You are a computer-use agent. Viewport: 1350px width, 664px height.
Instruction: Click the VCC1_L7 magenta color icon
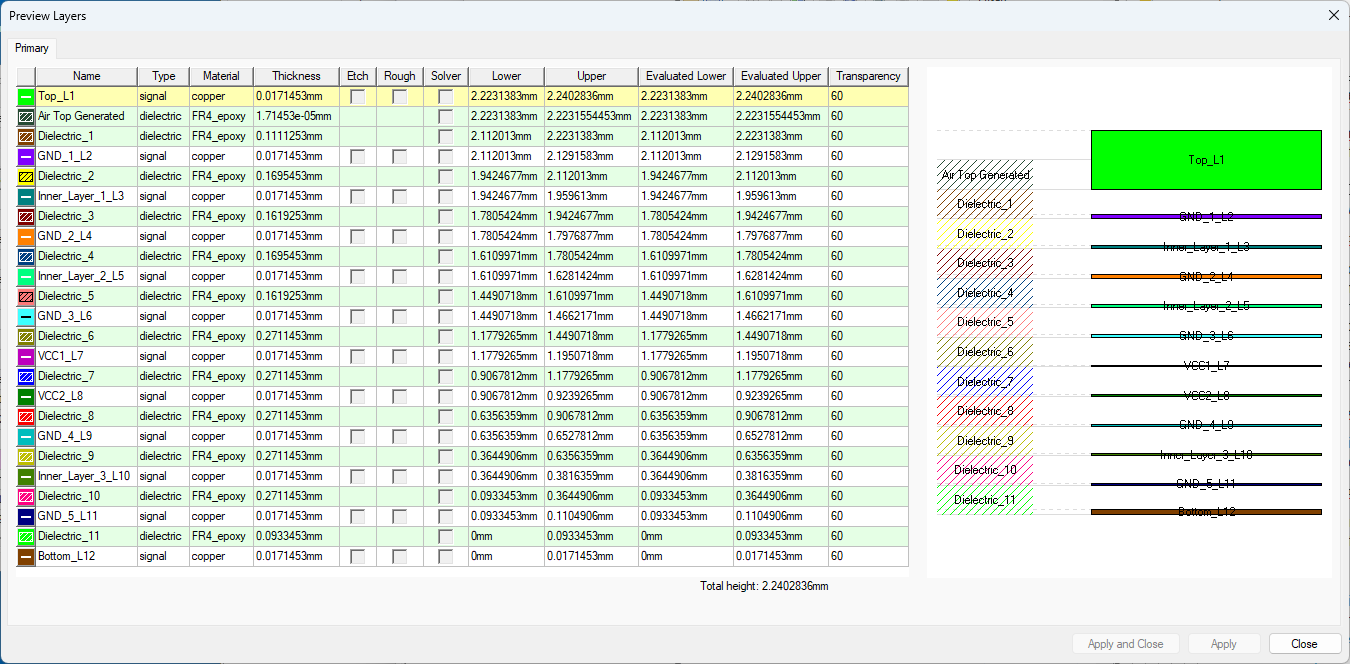click(25, 356)
